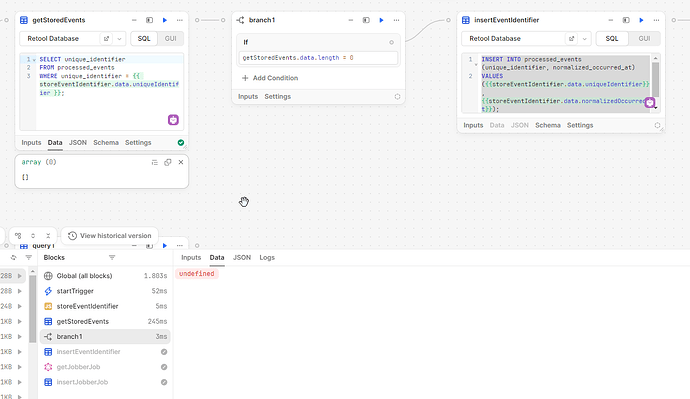Switch insertEventIdentifier to SQL mode
The height and width of the screenshot is (399, 690).
pos(612,39)
